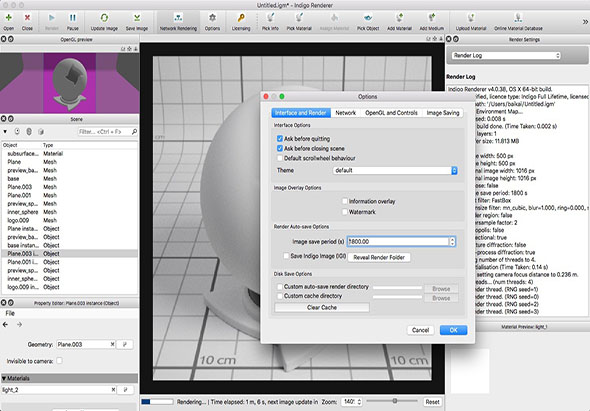This screenshot has height=411, width=590.
Task: Enable Custom cache directory checkbox
Action: coord(280,296)
